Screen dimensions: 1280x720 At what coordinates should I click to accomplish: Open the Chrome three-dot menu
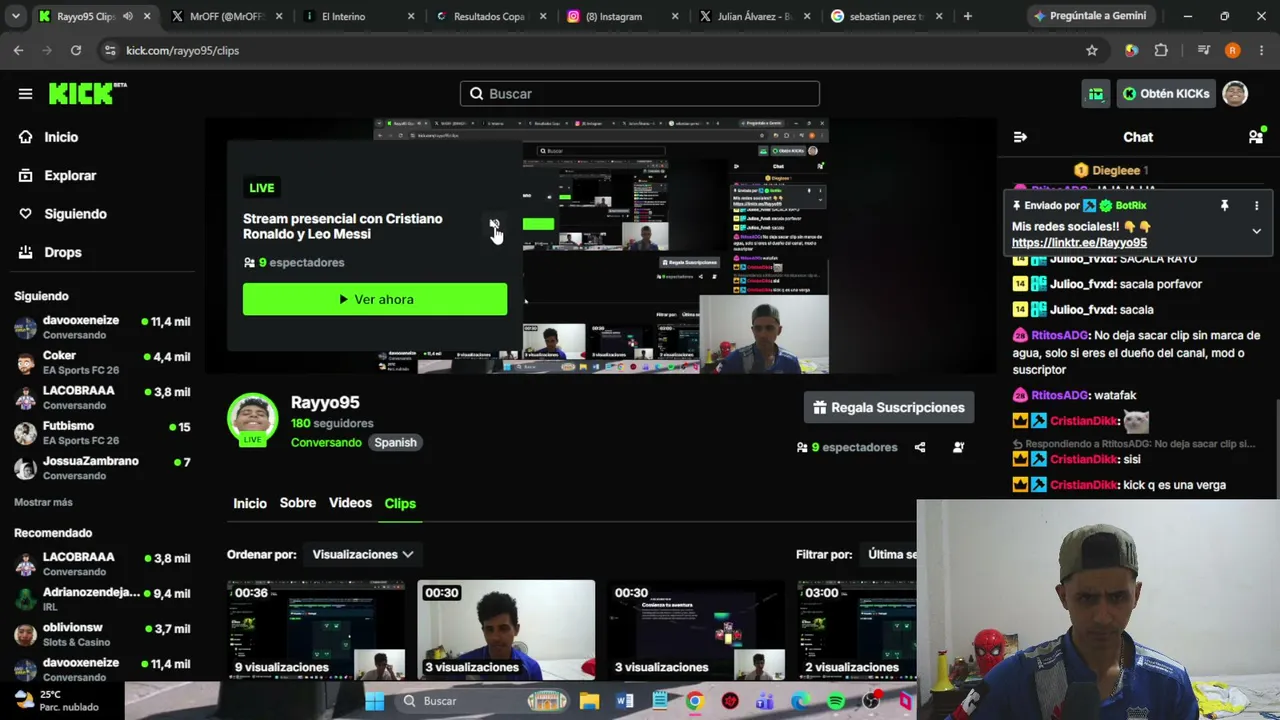(1261, 50)
